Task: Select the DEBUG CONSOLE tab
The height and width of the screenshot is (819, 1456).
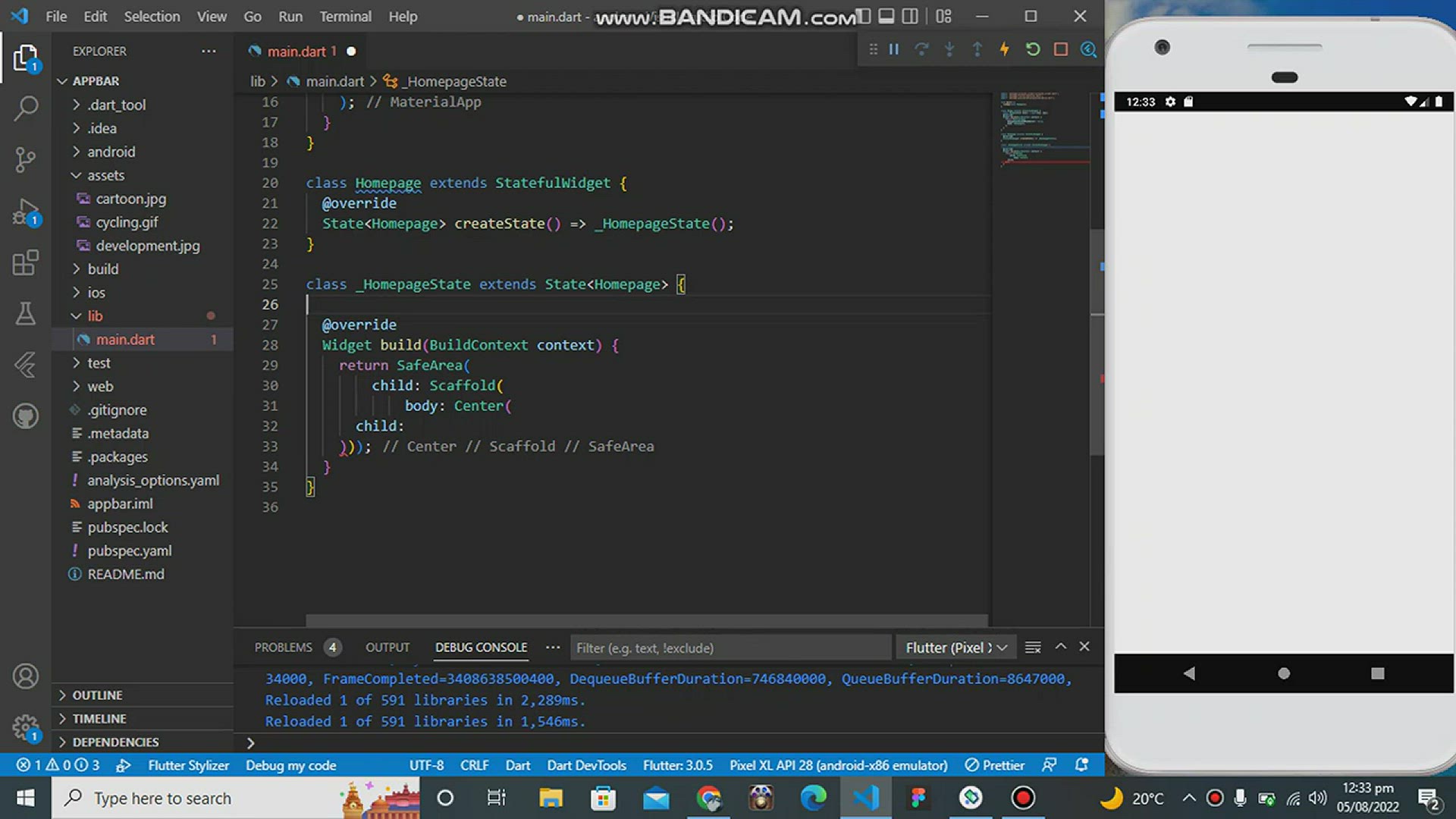Action: coord(481,647)
